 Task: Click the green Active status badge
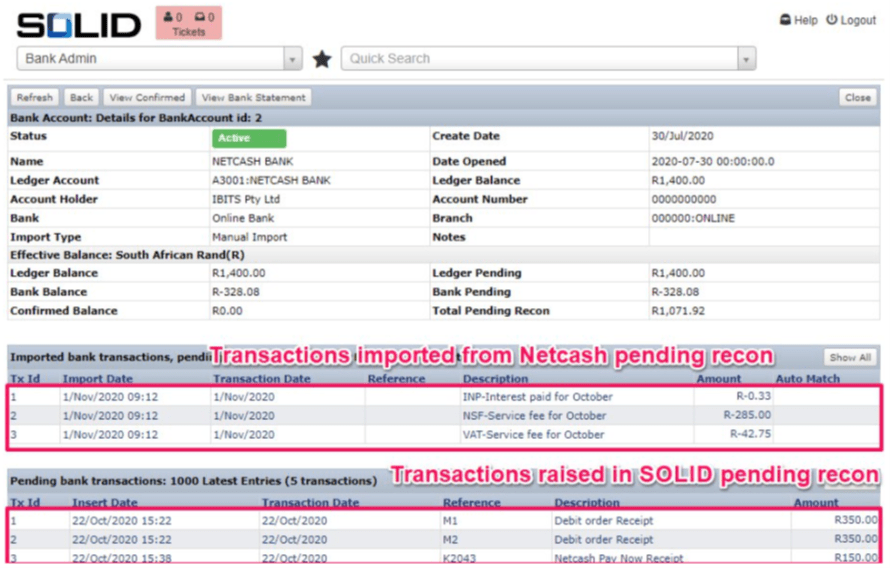click(x=249, y=139)
